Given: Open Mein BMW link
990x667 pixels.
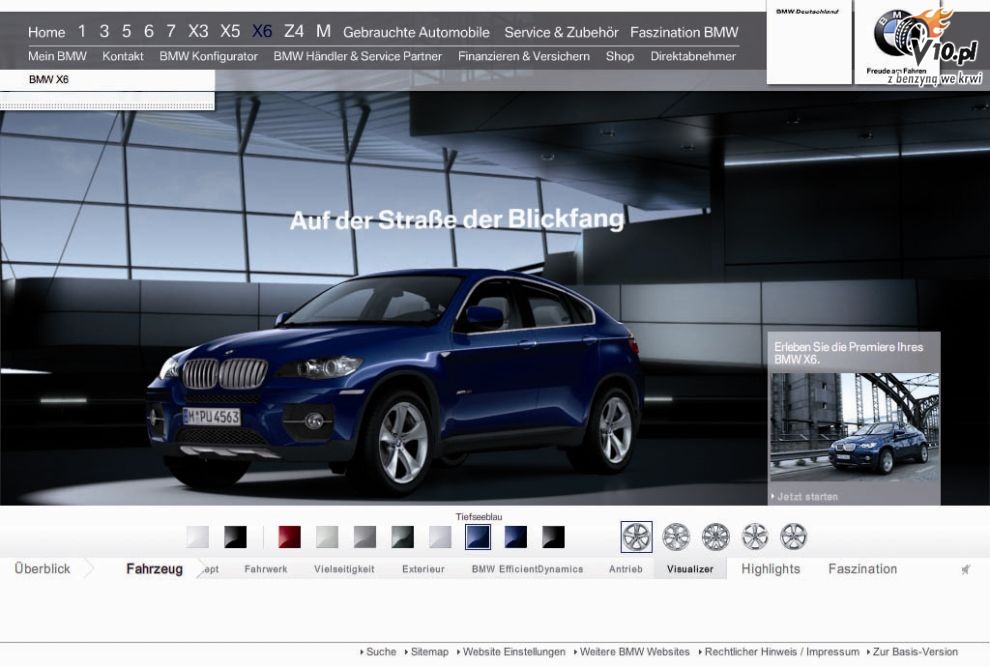Looking at the screenshot, I should [x=57, y=56].
